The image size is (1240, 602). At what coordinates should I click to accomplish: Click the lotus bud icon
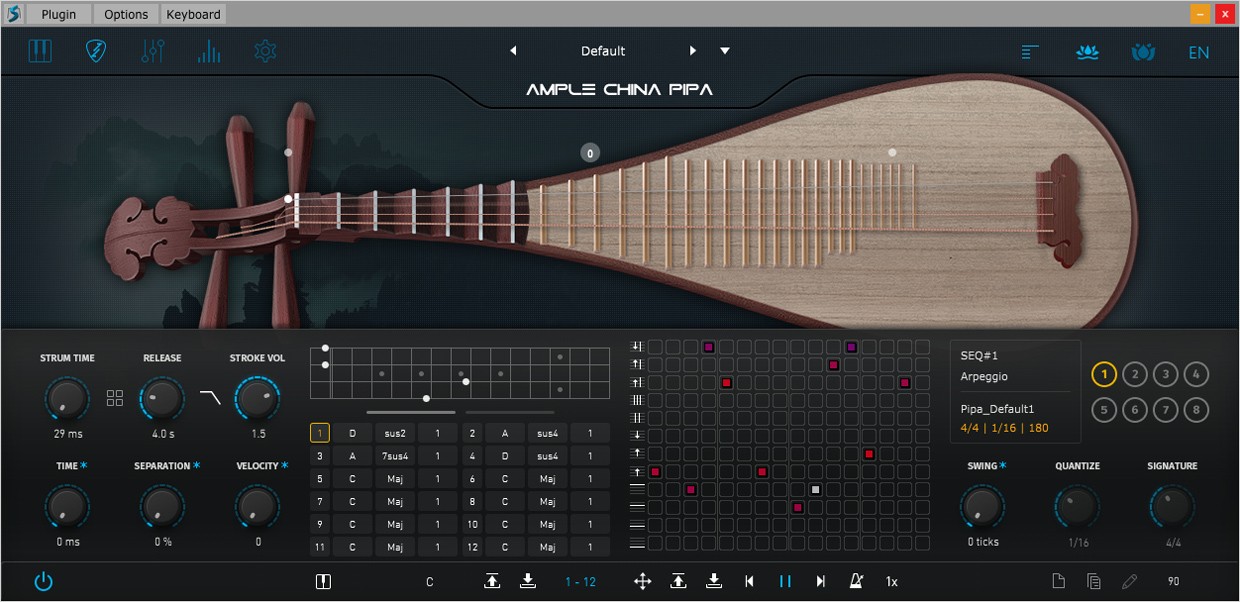[1143, 52]
